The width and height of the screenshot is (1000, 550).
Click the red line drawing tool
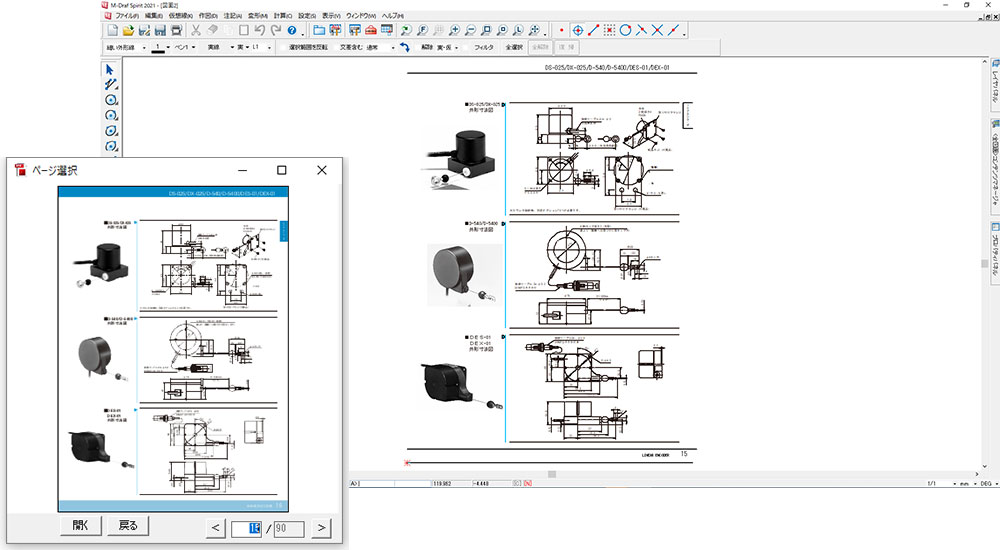[594, 31]
